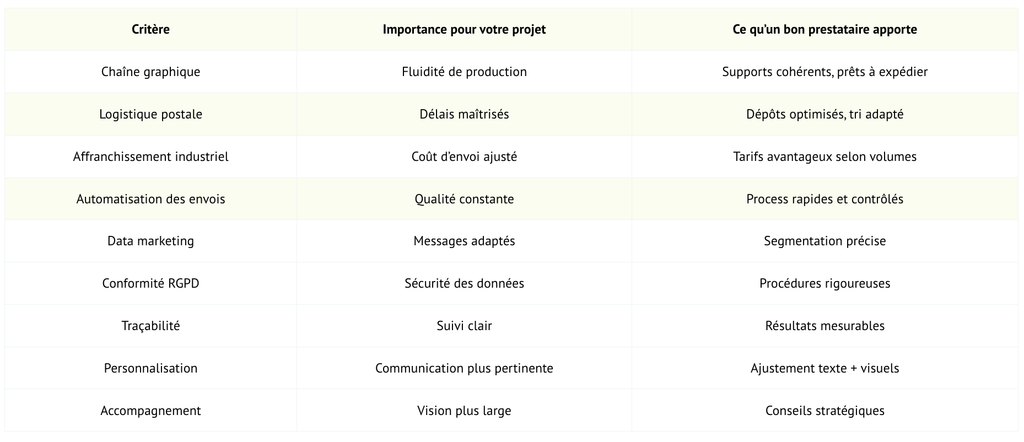Select the Sécurité des données cell

[x=464, y=283]
